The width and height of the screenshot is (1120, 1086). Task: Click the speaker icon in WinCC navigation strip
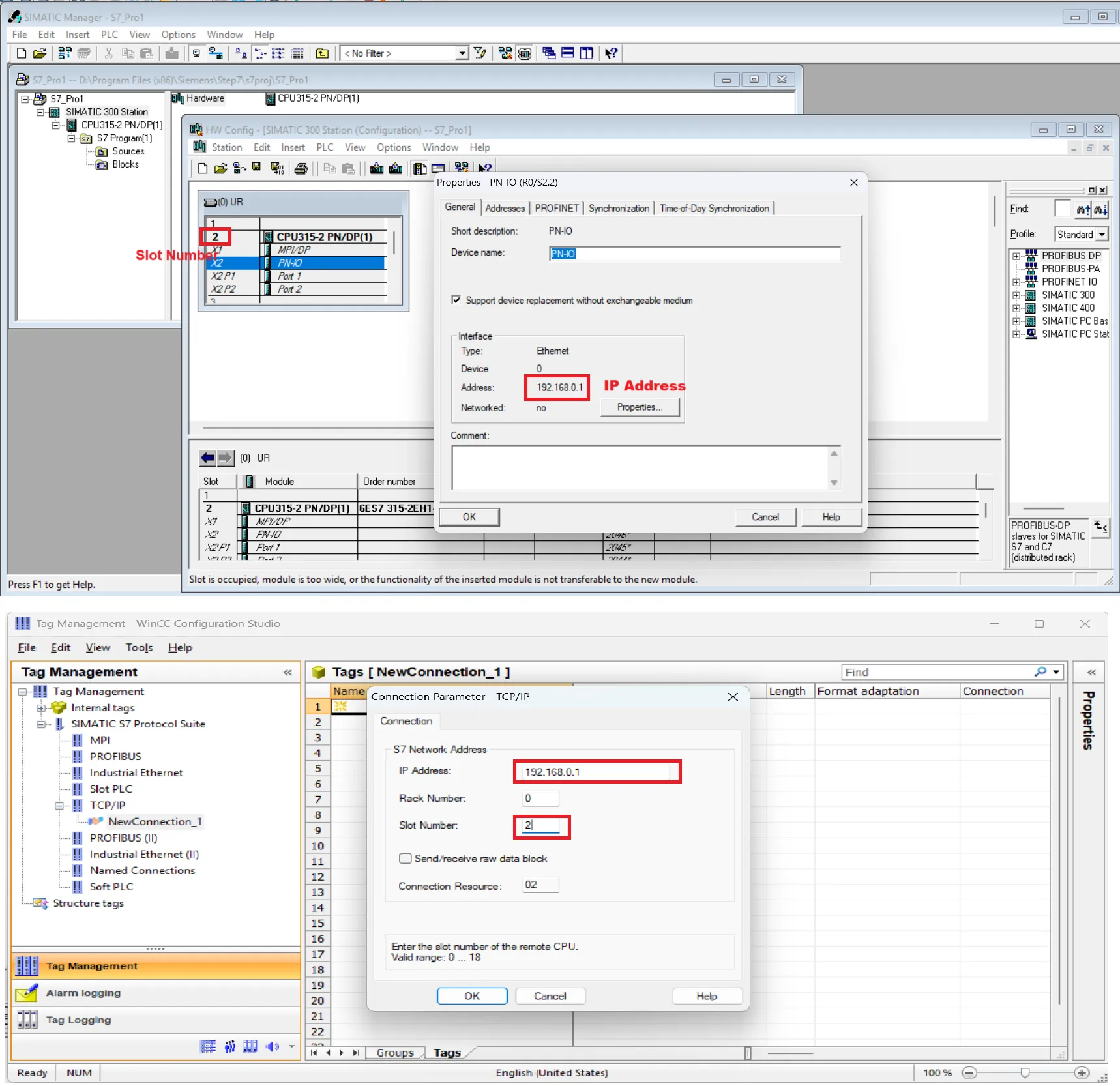[272, 1047]
